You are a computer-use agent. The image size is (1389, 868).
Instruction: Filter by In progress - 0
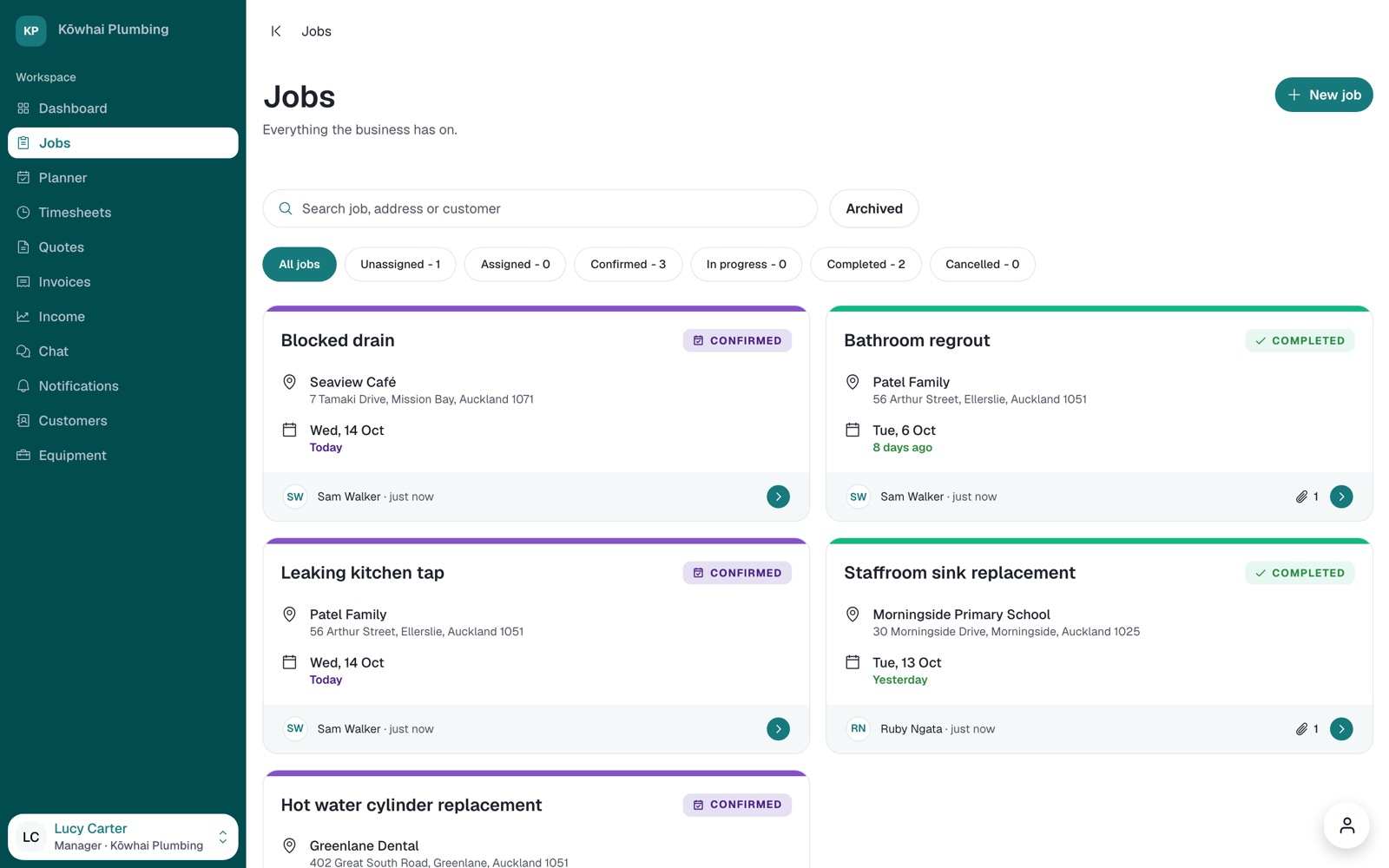[x=746, y=265]
